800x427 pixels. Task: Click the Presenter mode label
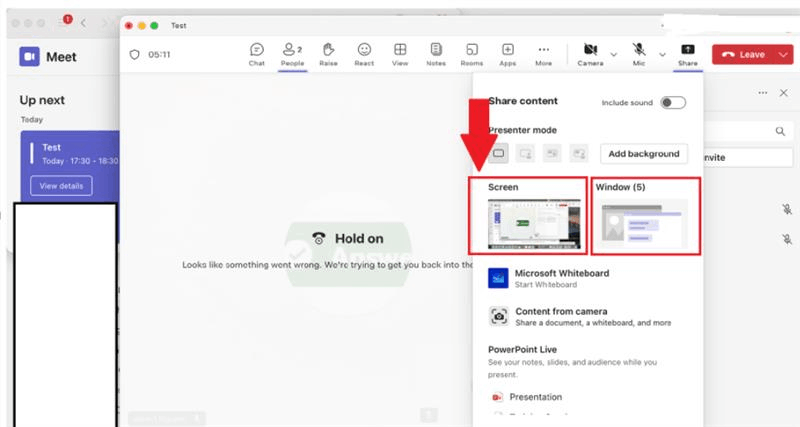(x=522, y=130)
